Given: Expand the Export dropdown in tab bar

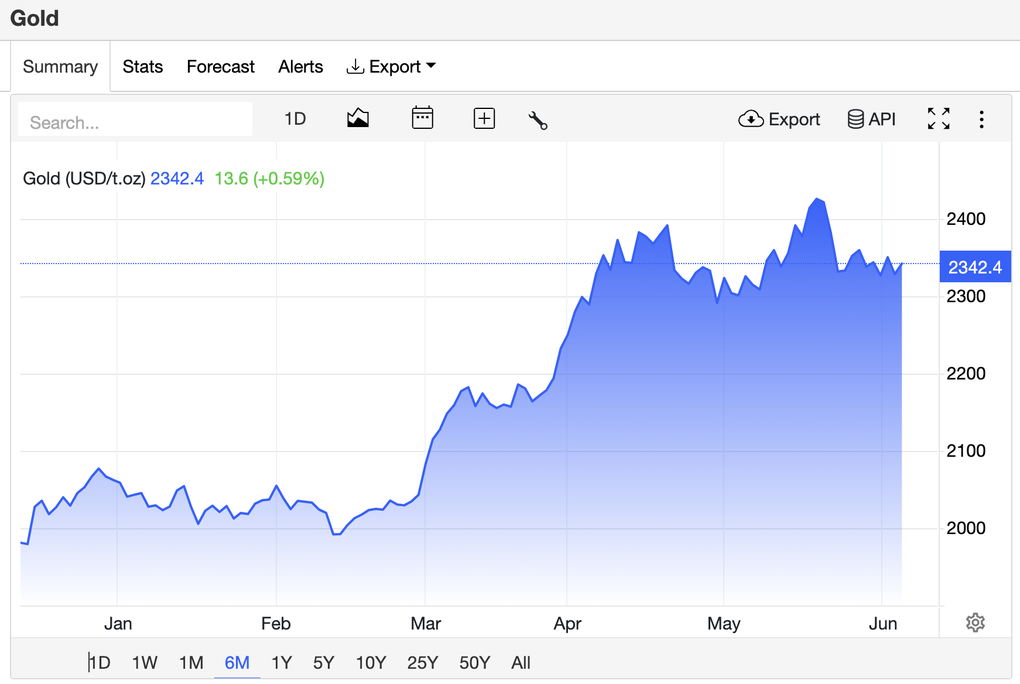Looking at the screenshot, I should 391,67.
